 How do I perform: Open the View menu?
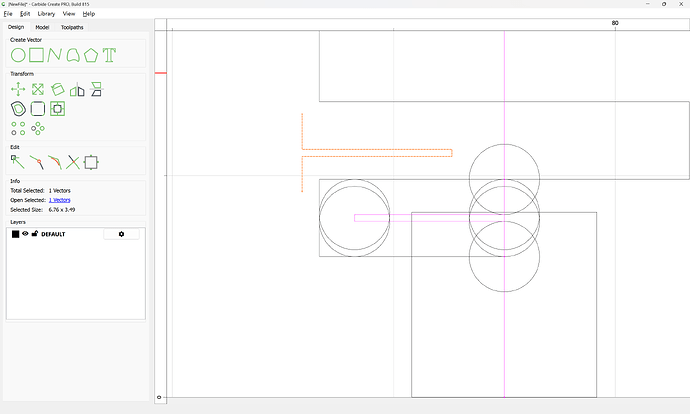(69, 14)
